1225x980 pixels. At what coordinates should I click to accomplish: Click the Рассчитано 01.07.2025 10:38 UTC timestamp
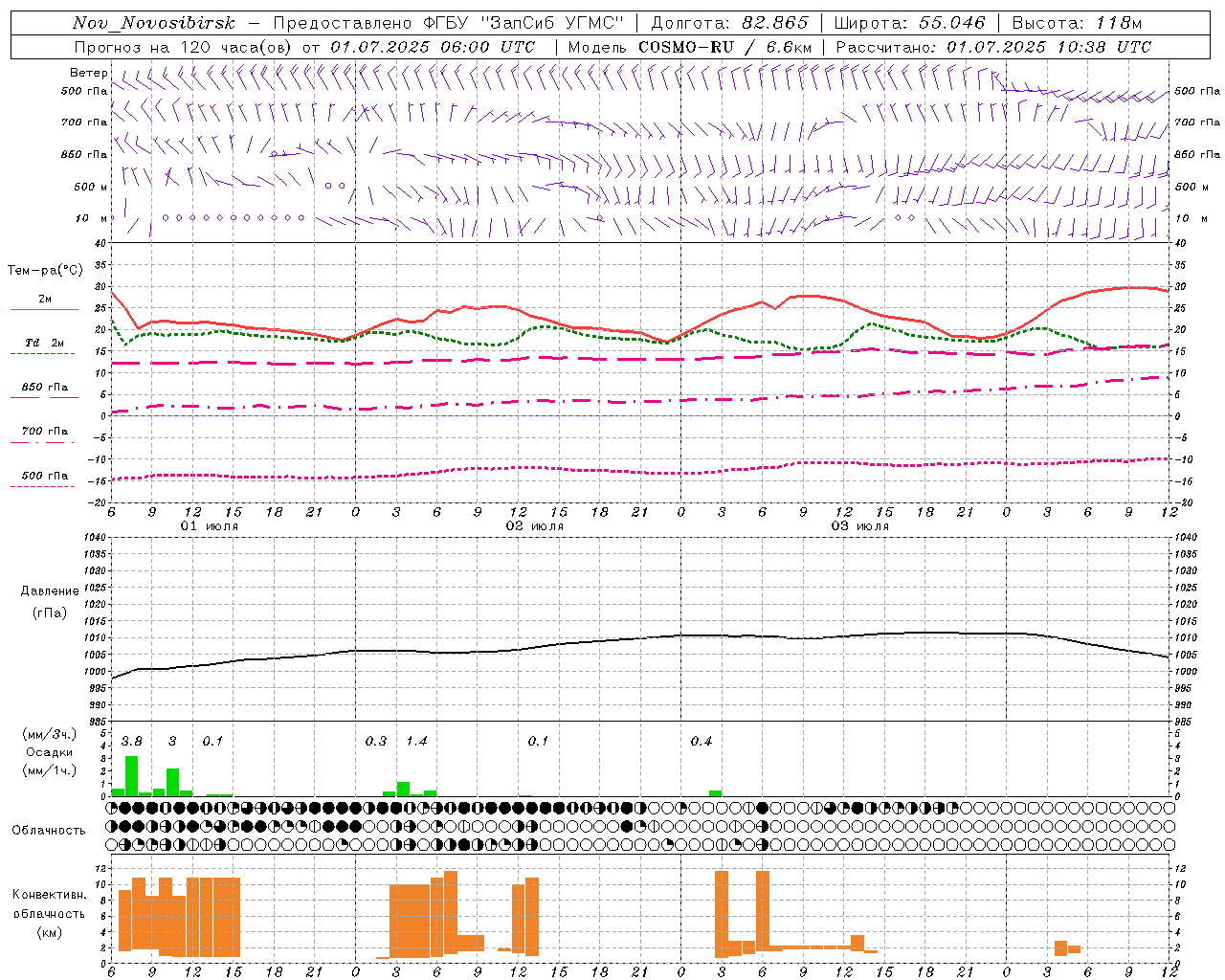pyautogui.click(x=993, y=47)
